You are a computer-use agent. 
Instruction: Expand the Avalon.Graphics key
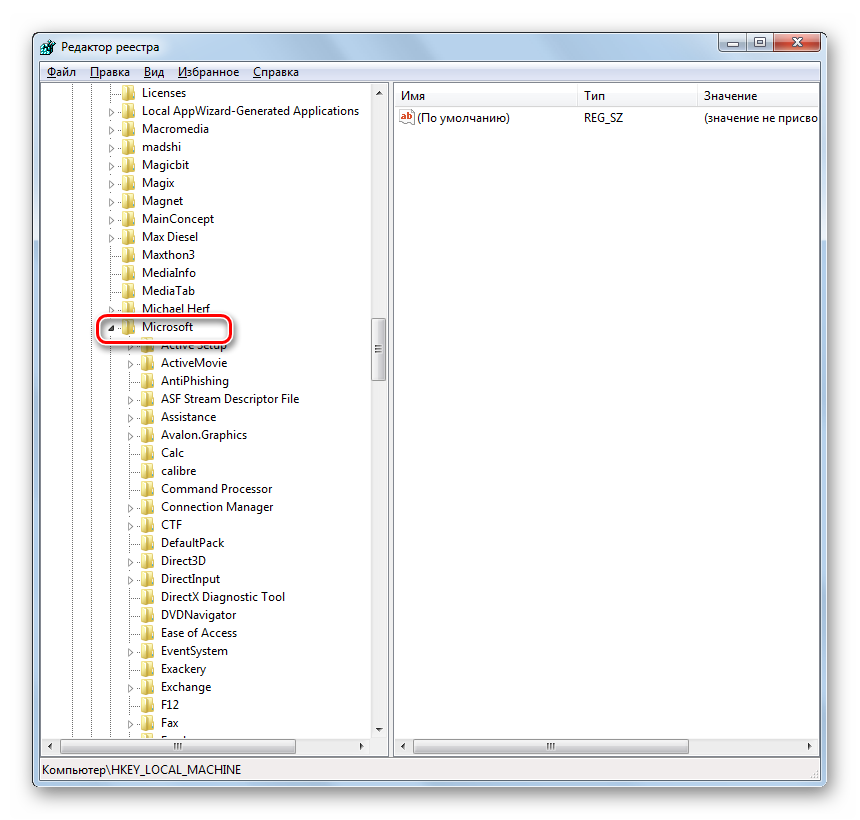pos(131,436)
